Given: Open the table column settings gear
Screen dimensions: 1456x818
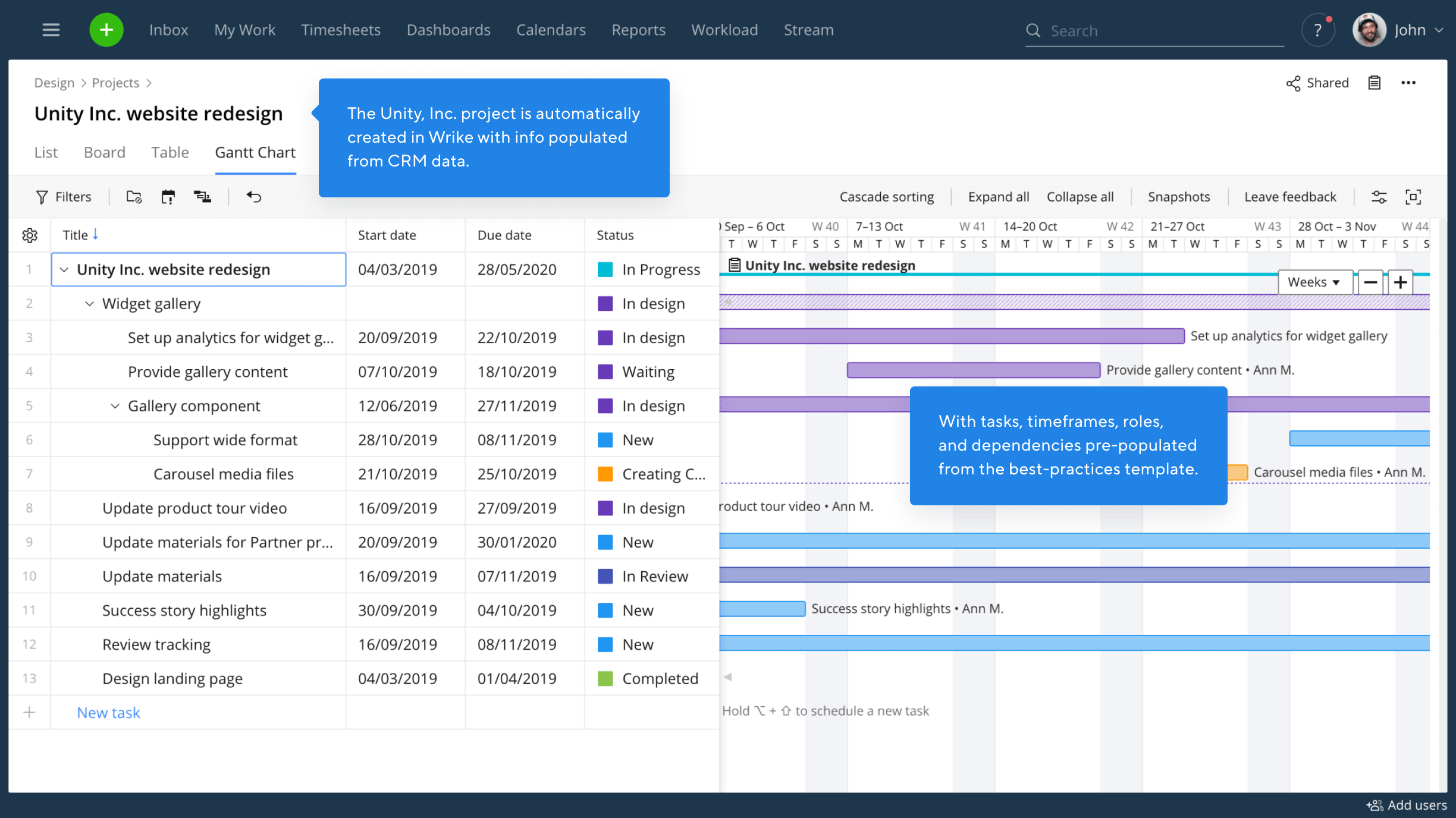Looking at the screenshot, I should (x=30, y=235).
